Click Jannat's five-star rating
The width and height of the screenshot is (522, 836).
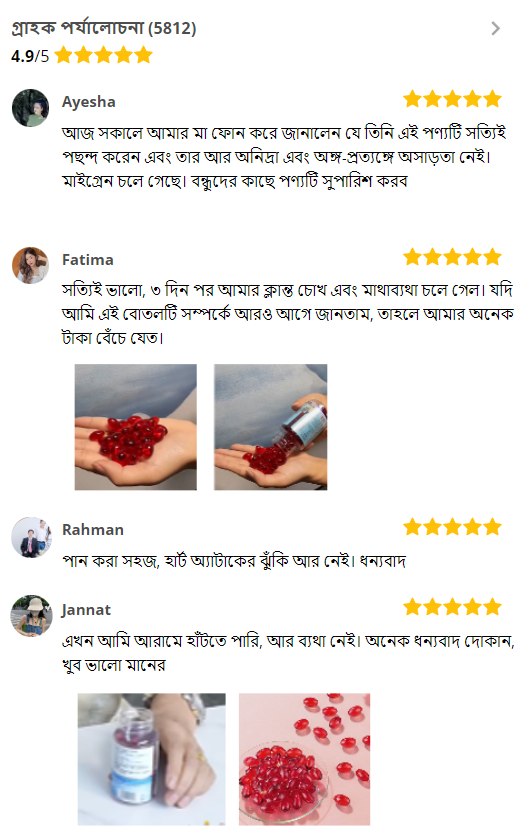(x=452, y=607)
